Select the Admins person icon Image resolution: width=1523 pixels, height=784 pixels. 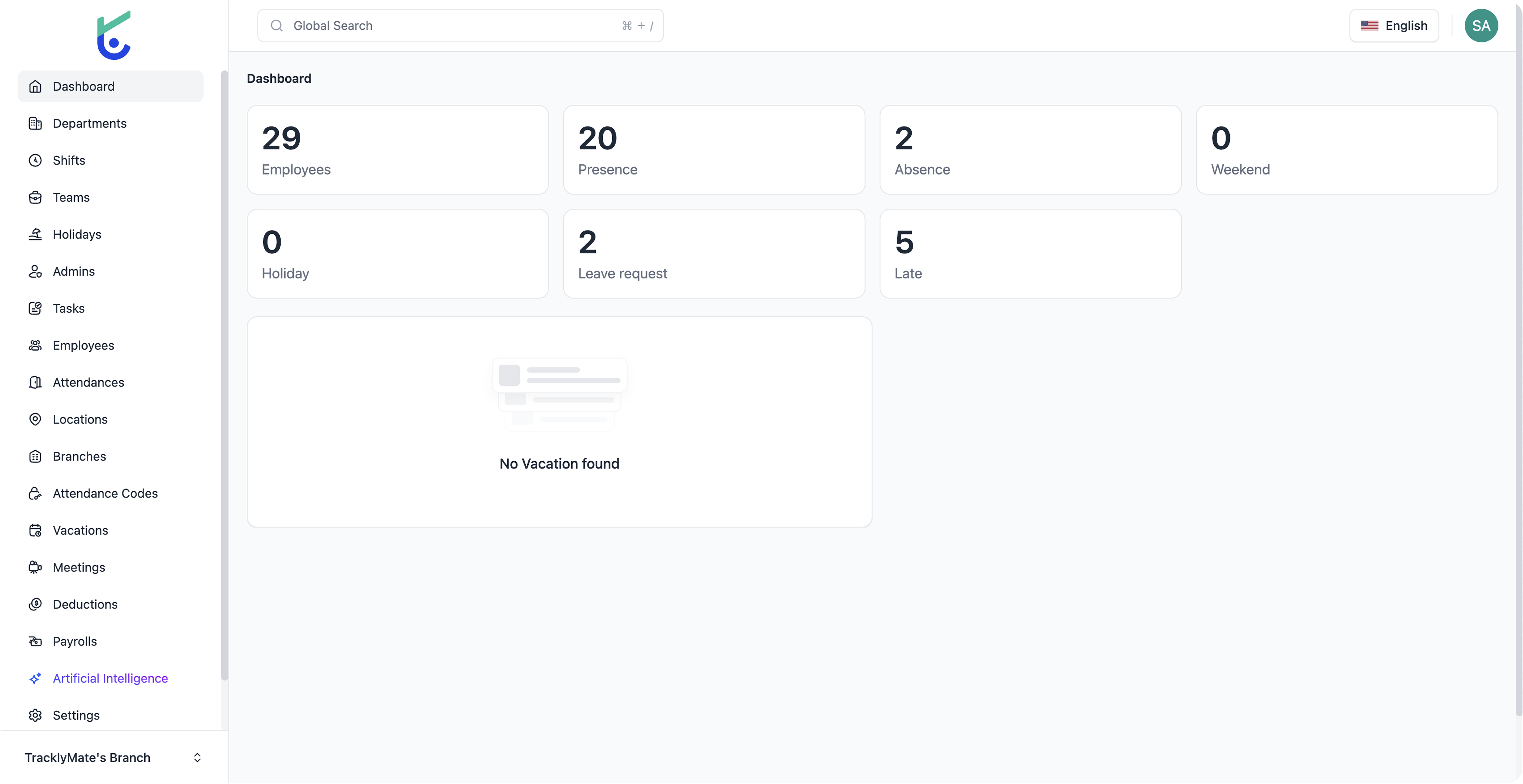pos(35,271)
